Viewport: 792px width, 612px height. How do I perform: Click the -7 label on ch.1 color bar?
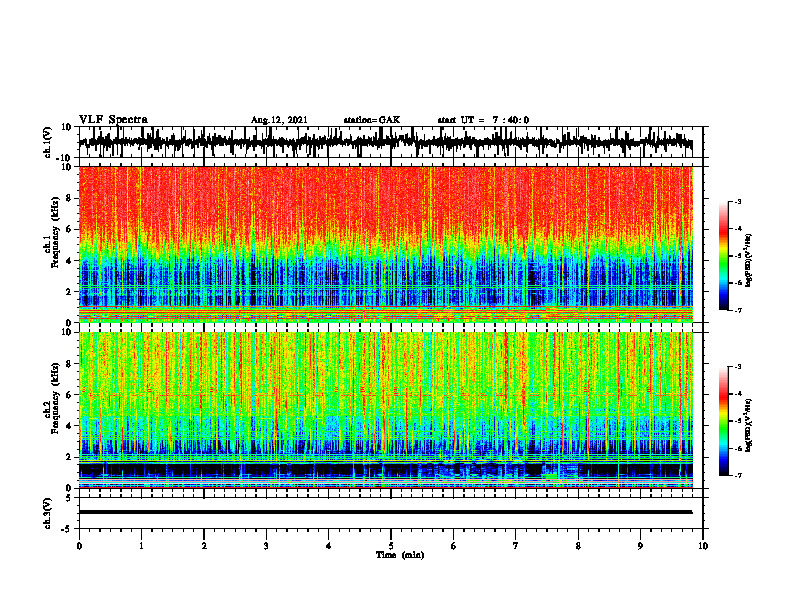(x=738, y=310)
